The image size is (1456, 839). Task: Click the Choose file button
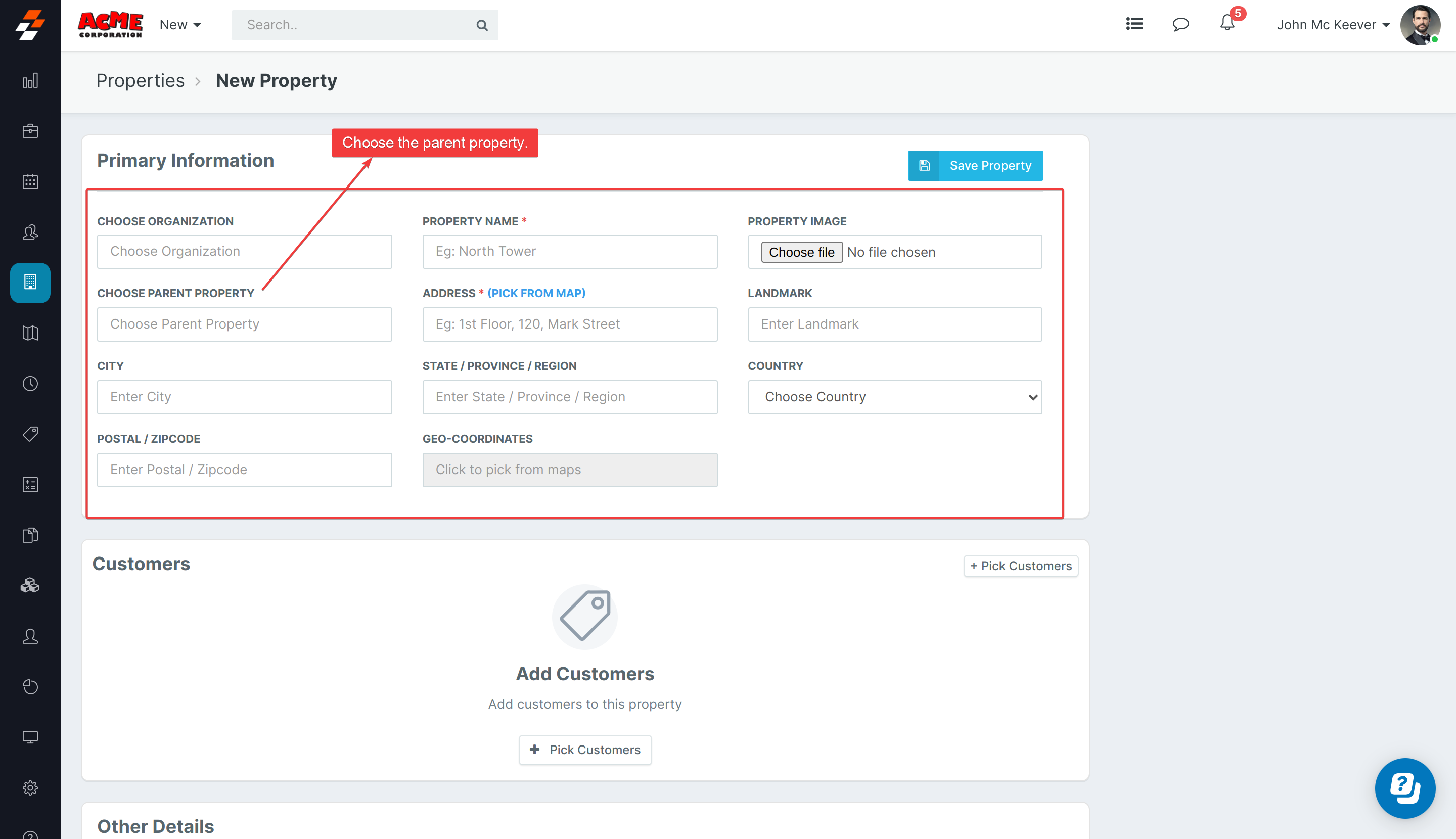point(801,252)
